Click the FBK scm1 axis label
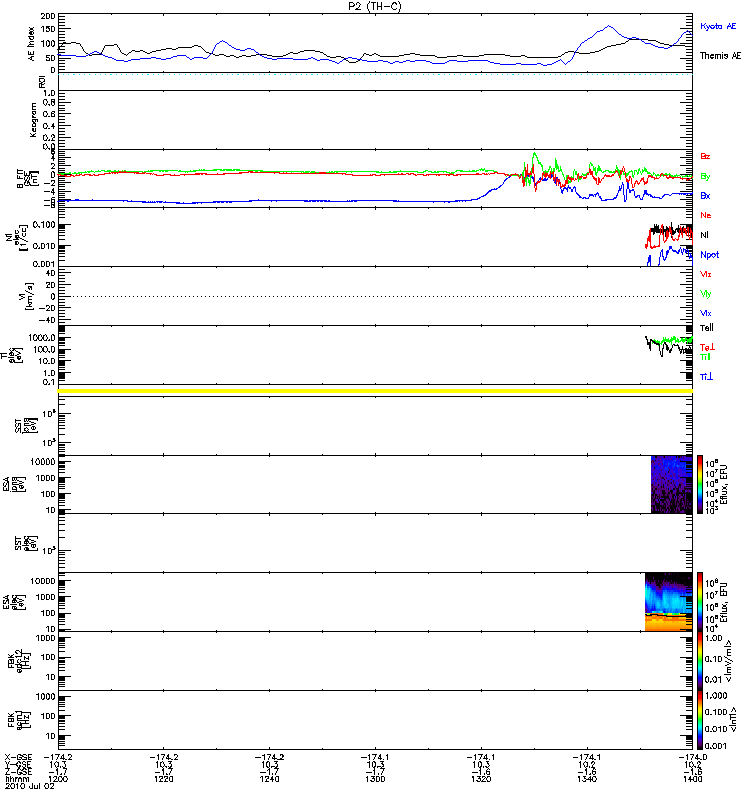750x800 pixels. click(x=19, y=720)
